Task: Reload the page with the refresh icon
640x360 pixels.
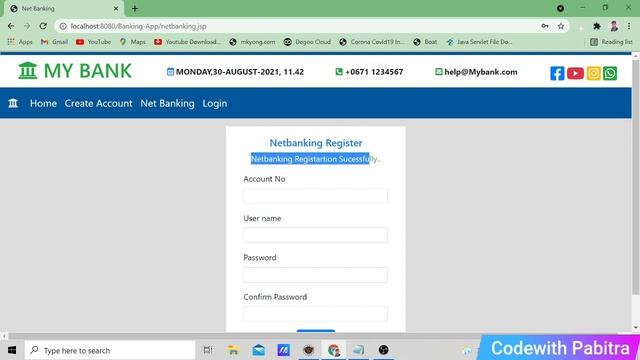Action: pos(43,26)
